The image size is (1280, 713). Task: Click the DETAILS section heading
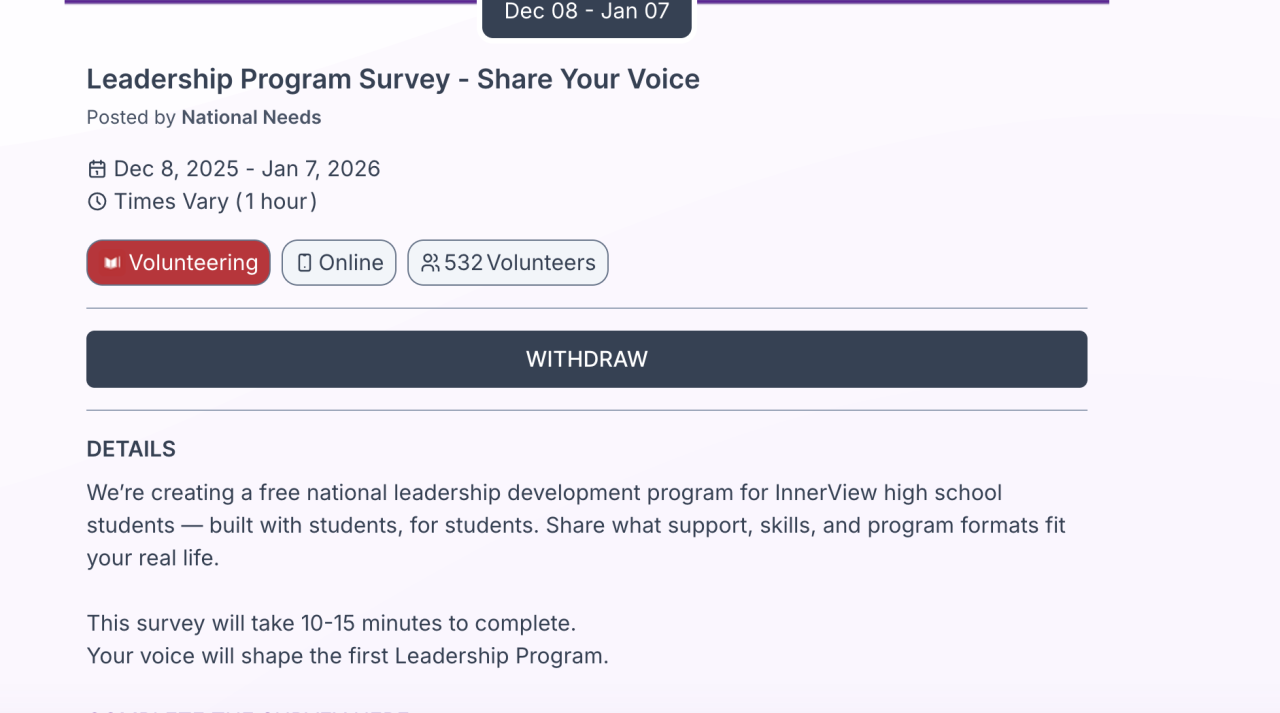click(x=131, y=449)
